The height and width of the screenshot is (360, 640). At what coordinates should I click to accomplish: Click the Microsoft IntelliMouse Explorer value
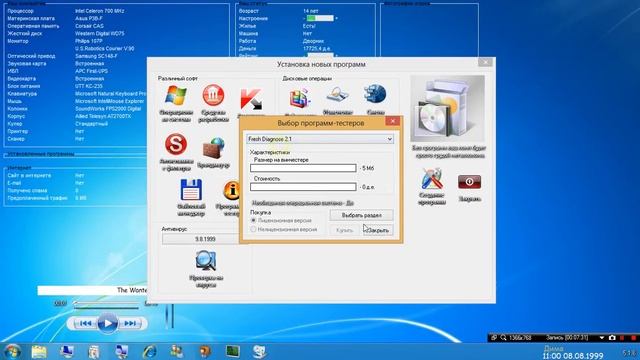click(x=109, y=101)
